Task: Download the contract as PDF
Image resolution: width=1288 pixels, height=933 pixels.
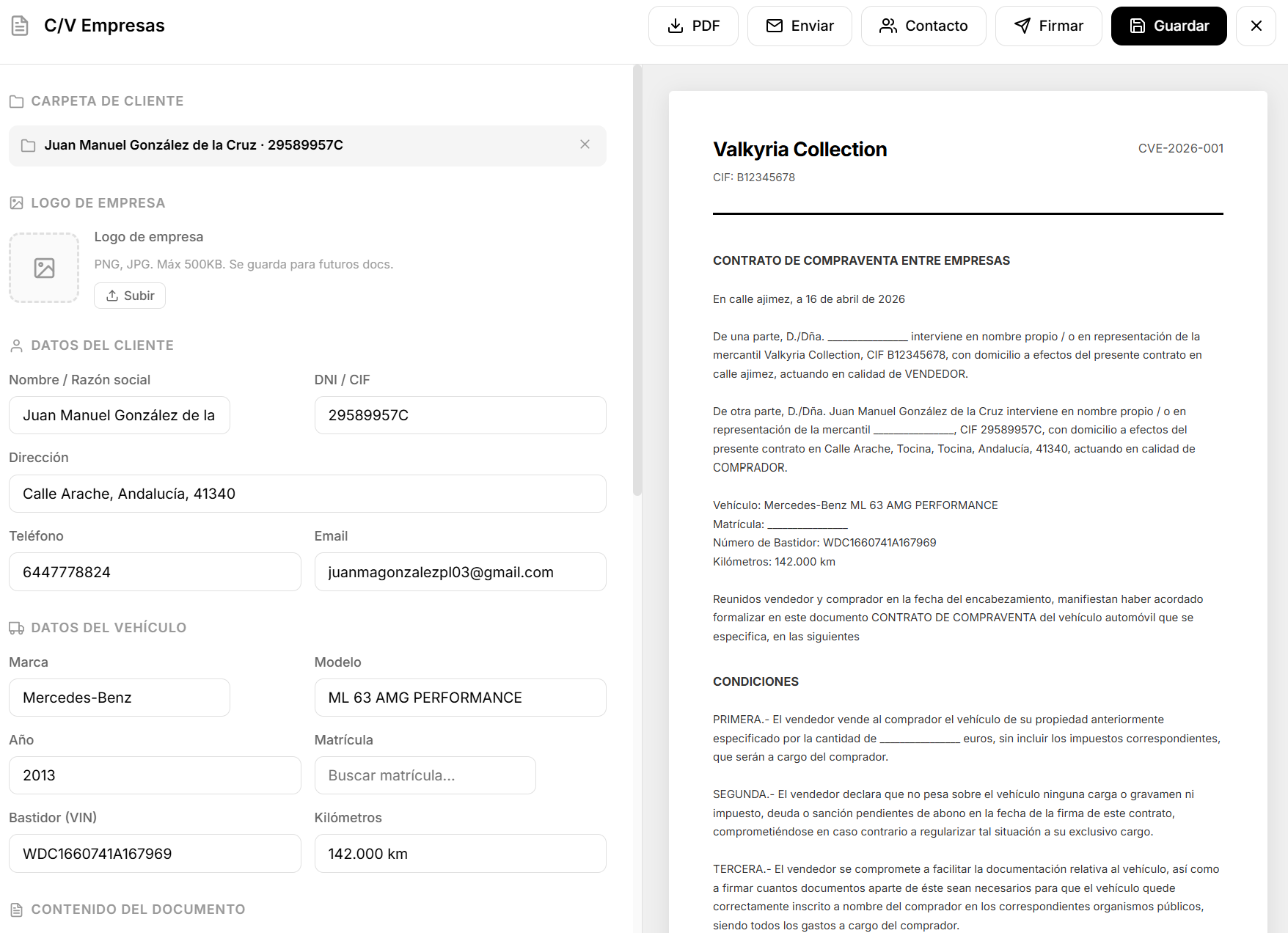Action: click(x=693, y=26)
